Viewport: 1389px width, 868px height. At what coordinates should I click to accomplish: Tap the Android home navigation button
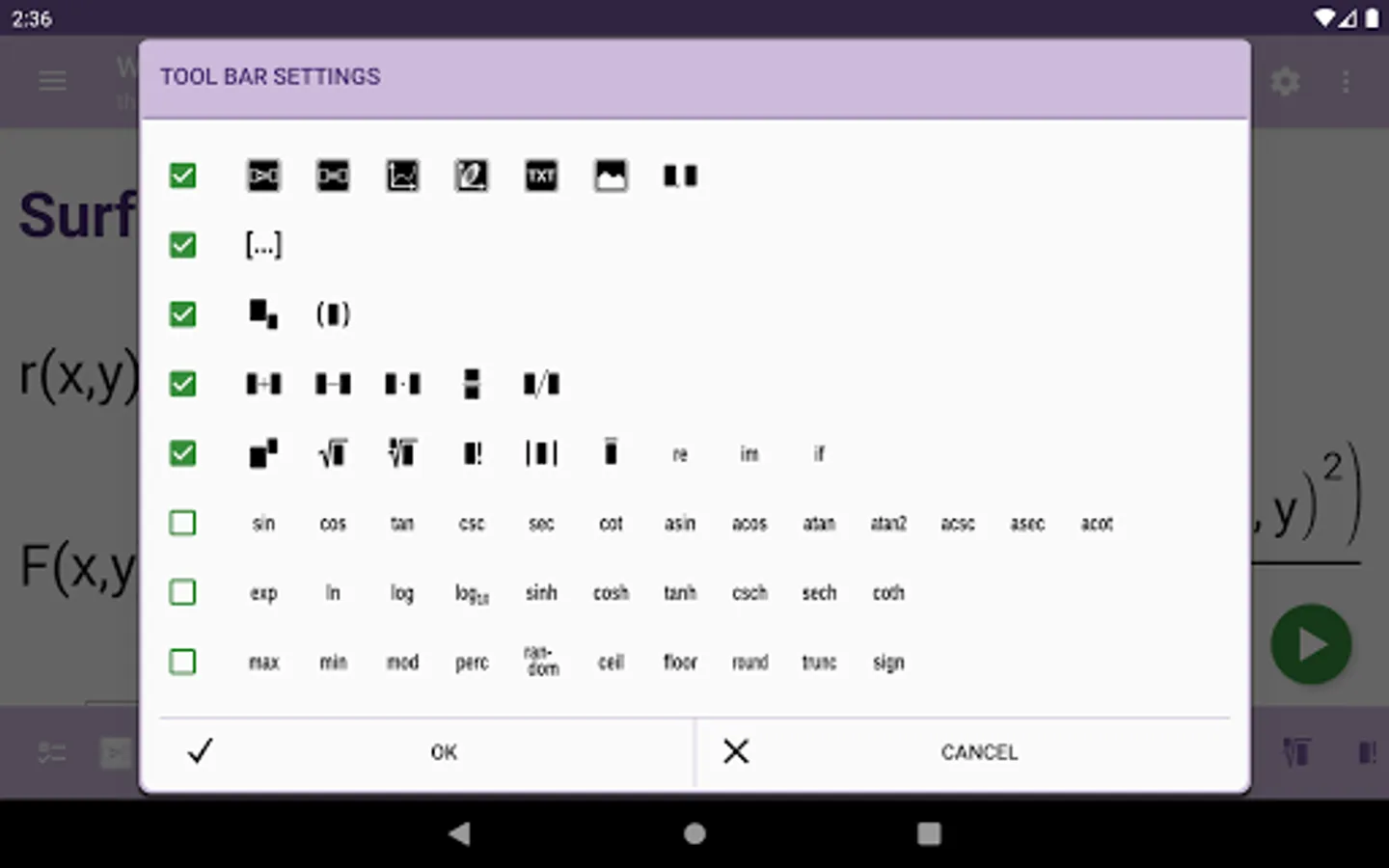(694, 833)
